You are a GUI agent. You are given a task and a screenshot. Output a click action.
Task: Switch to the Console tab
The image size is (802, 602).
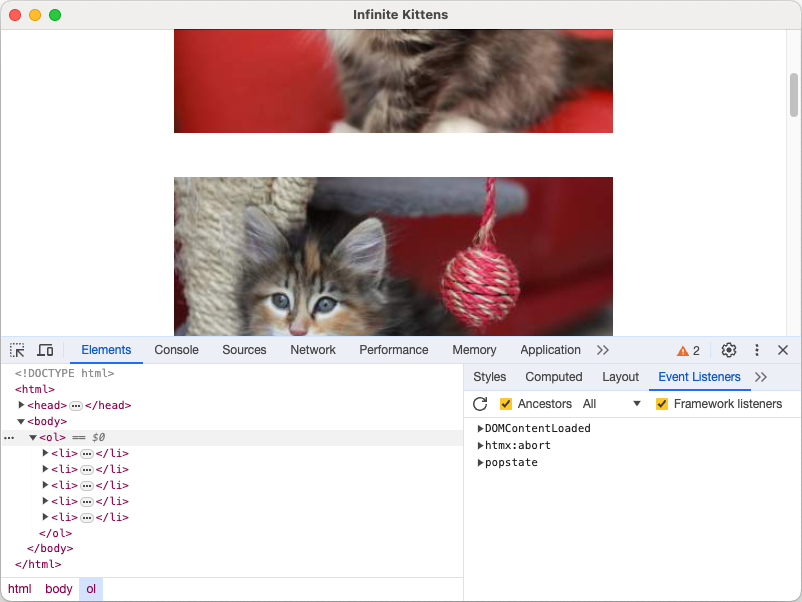(x=176, y=350)
